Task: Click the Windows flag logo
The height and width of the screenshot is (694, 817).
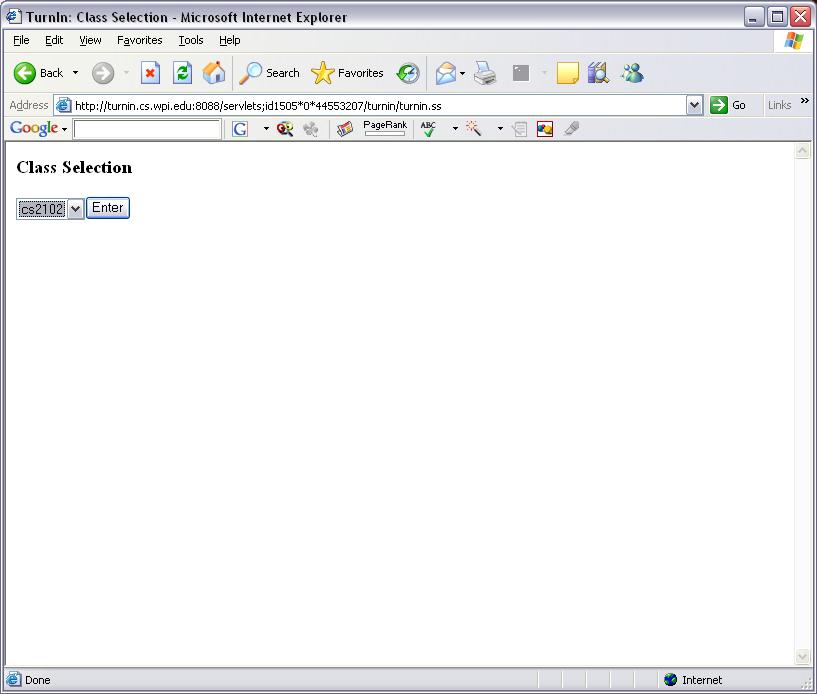Action: pyautogui.click(x=794, y=41)
